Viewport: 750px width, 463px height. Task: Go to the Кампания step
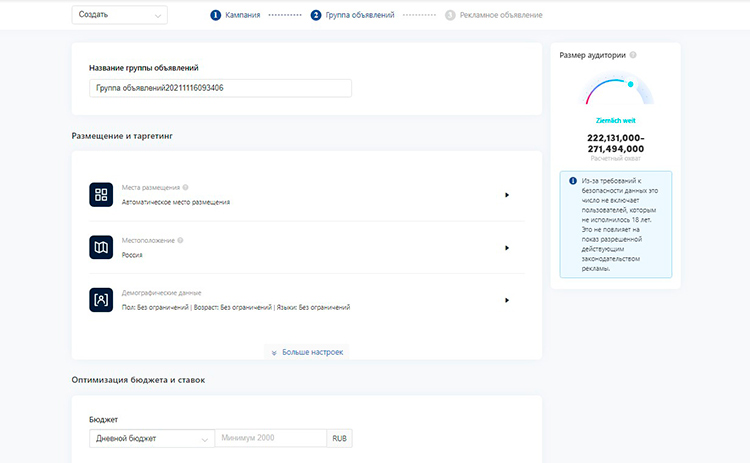click(236, 15)
